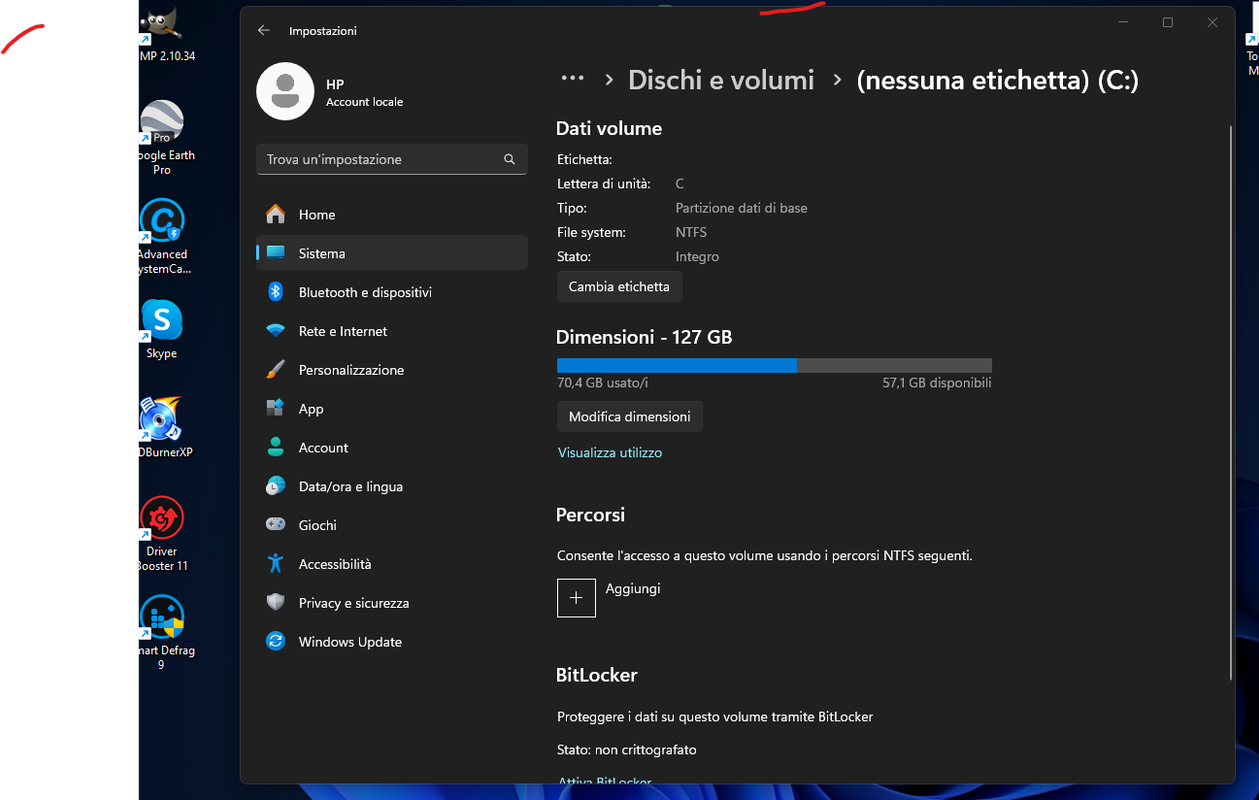Click the search magnifier icon
1259x800 pixels.
pyautogui.click(x=509, y=159)
